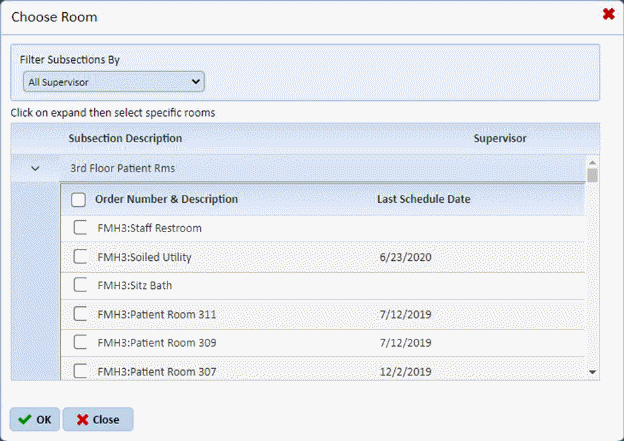Sort by Last Schedule Date column

(423, 199)
